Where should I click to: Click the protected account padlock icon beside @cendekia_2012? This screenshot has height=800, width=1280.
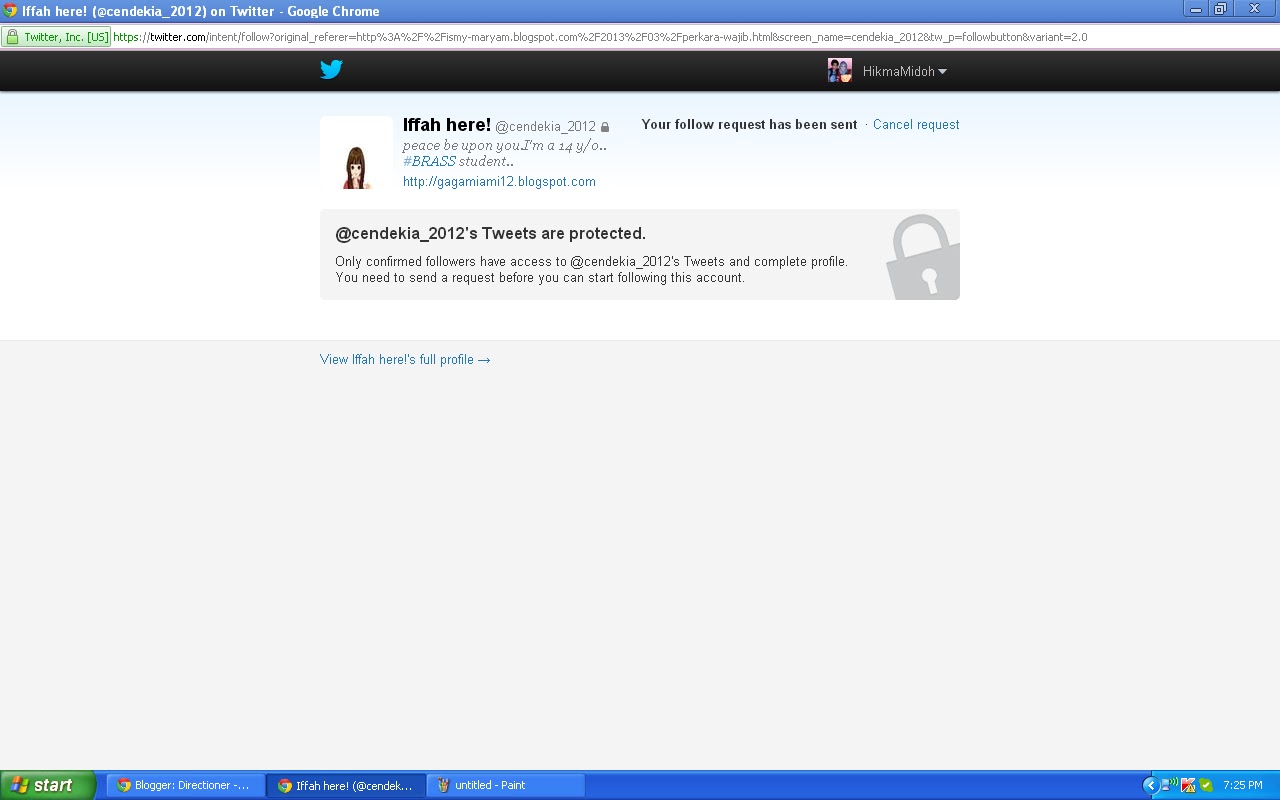[x=605, y=127]
